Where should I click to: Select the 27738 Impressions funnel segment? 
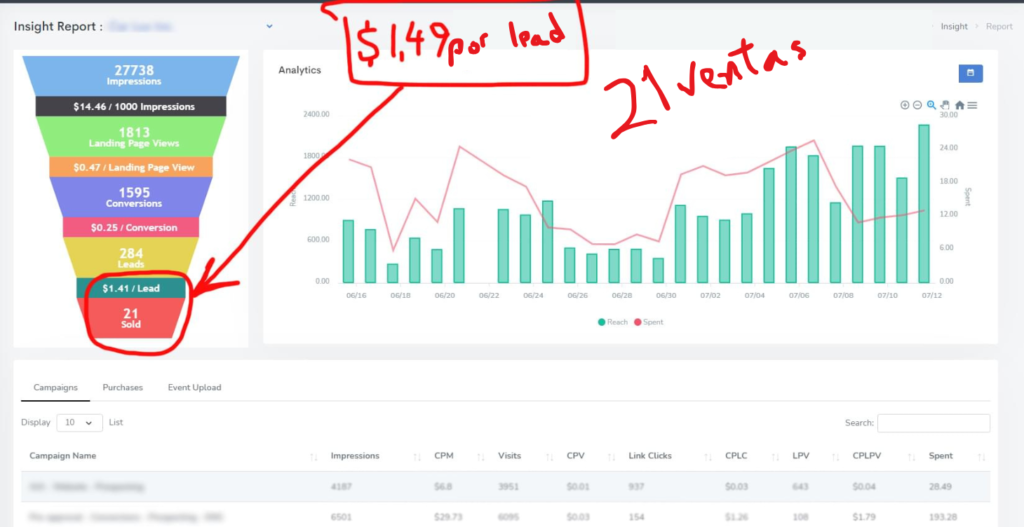point(131,75)
